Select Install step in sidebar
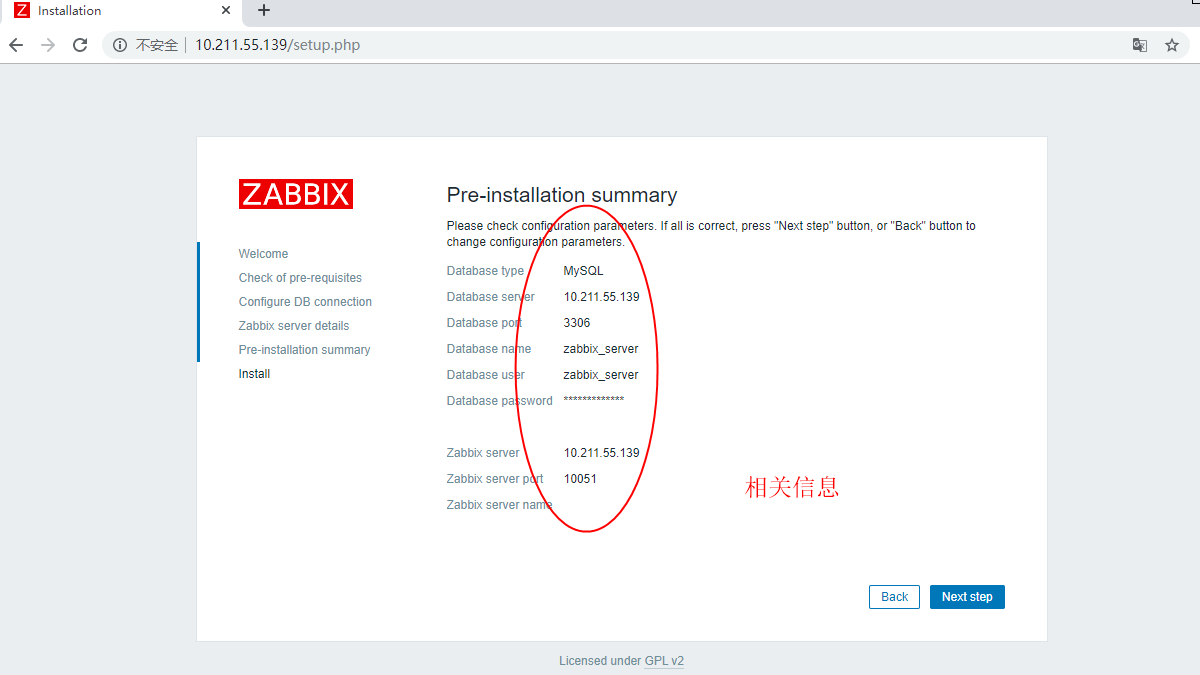The width and height of the screenshot is (1200, 675). (254, 374)
